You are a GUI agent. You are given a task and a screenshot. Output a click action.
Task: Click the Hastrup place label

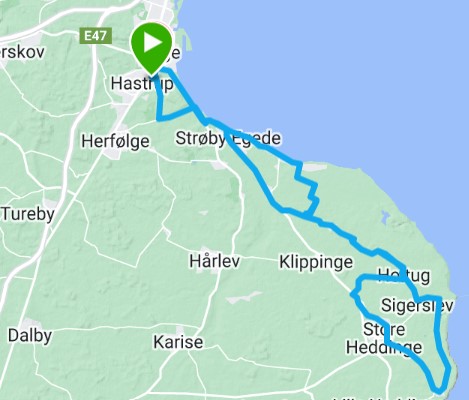[142, 83]
